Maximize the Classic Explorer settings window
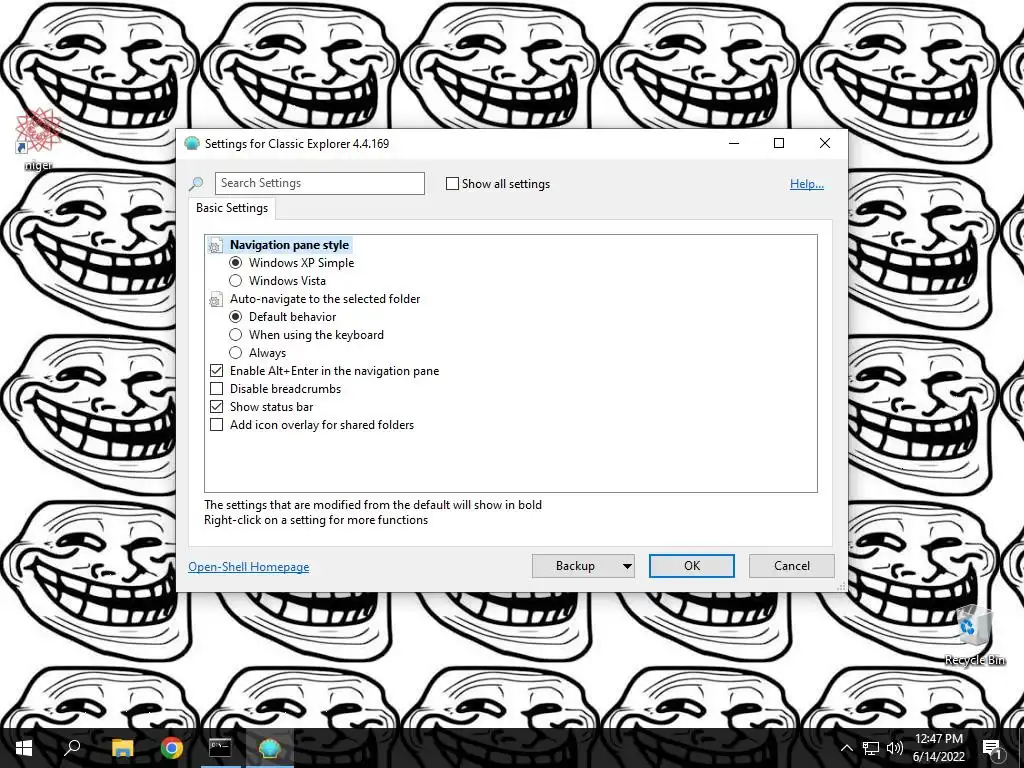The width and height of the screenshot is (1024, 768). (778, 143)
